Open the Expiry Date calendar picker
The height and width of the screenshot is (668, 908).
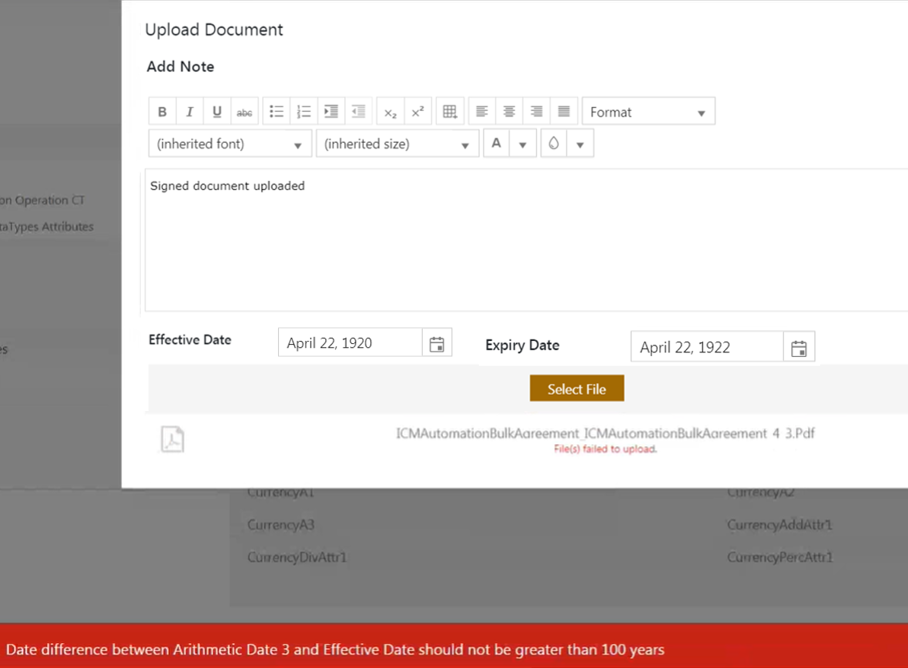(x=799, y=348)
